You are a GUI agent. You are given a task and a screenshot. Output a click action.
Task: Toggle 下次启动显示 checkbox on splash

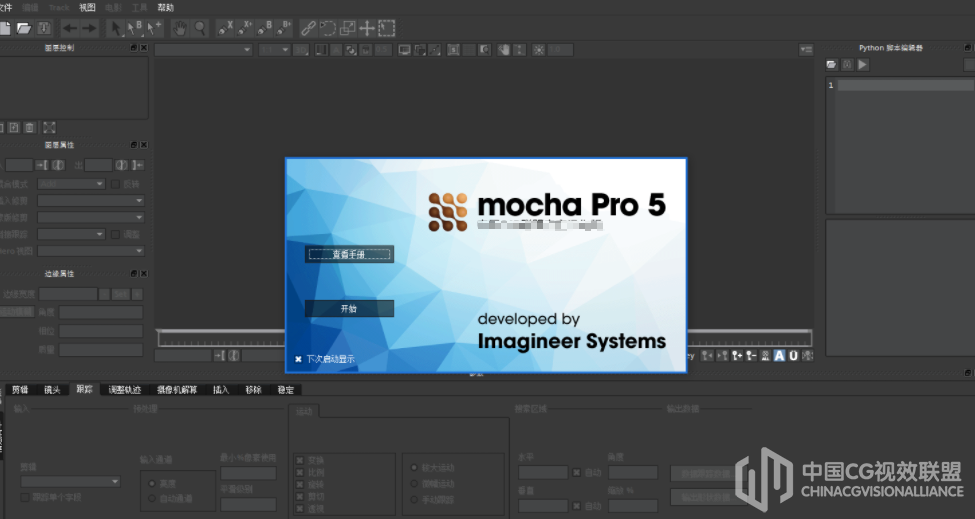(x=298, y=359)
